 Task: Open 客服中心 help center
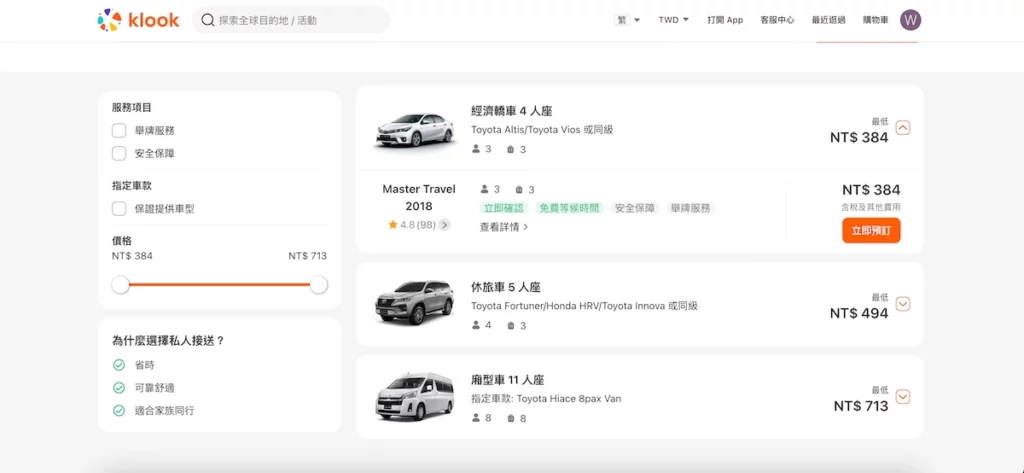point(777,20)
